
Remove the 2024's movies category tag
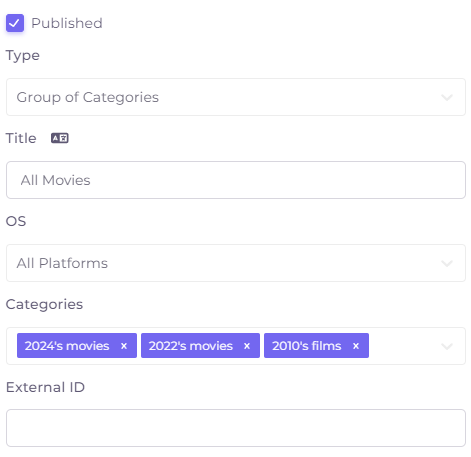pyautogui.click(x=124, y=346)
